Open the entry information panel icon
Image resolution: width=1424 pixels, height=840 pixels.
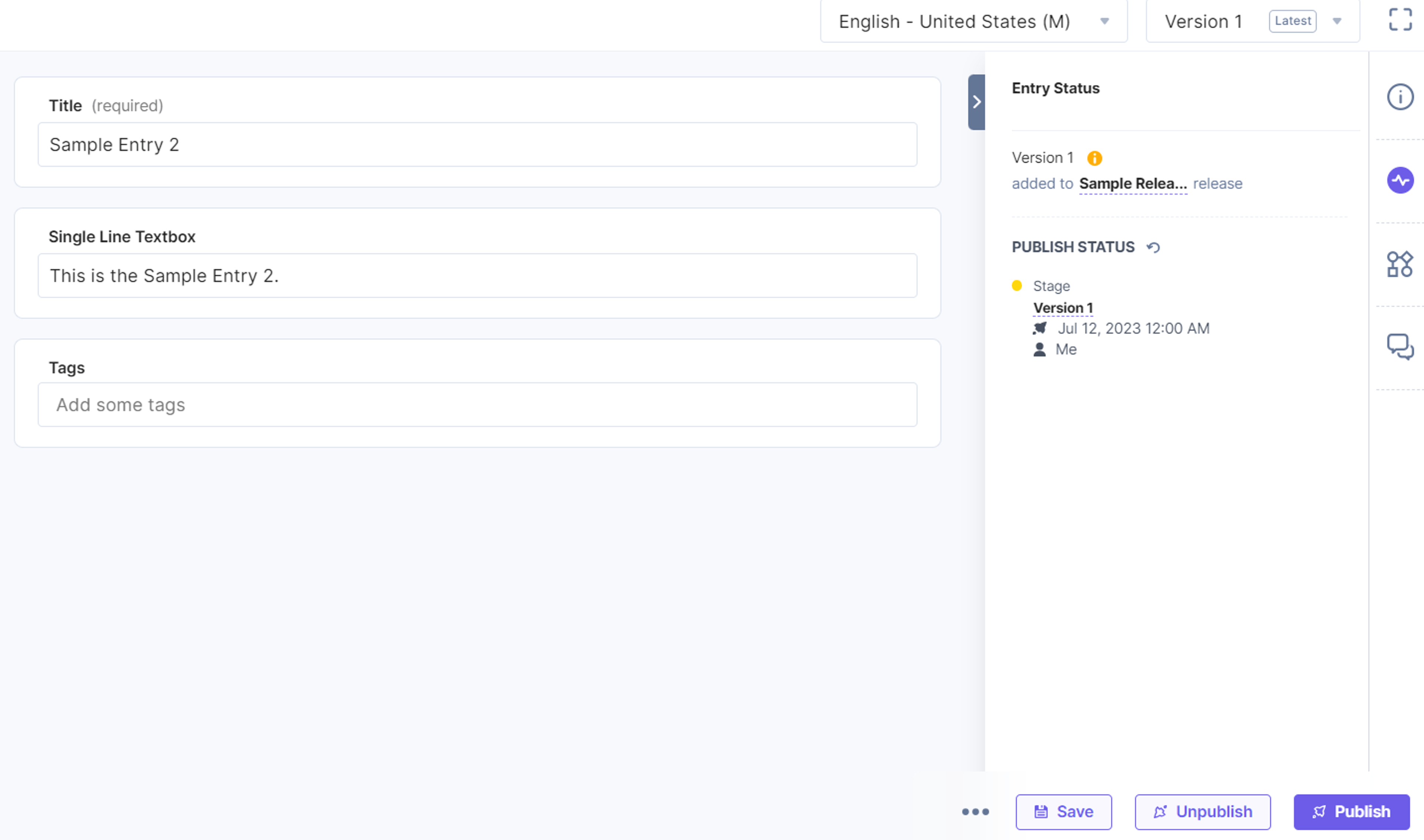click(1400, 97)
